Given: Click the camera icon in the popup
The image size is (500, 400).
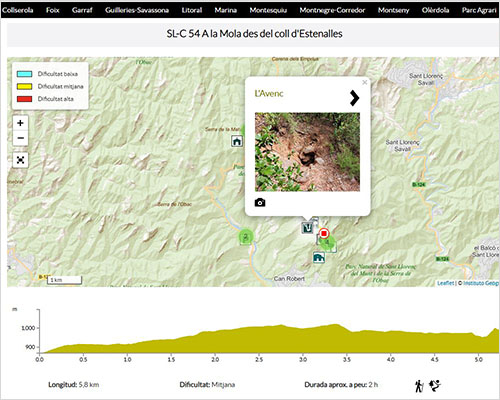Looking at the screenshot, I should (260, 202).
